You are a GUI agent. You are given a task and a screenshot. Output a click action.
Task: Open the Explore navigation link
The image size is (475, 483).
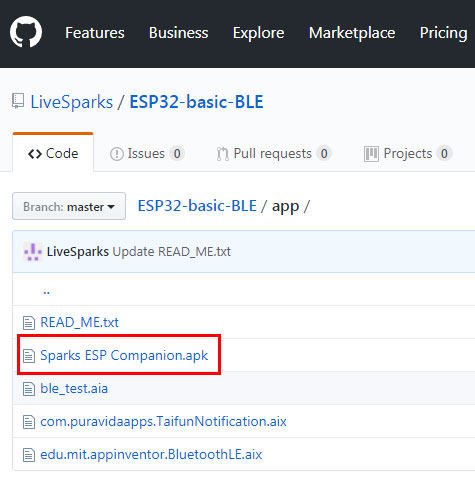[258, 33]
